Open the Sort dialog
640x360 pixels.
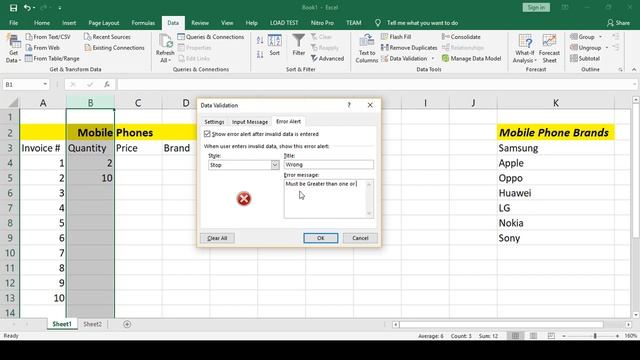(275, 46)
